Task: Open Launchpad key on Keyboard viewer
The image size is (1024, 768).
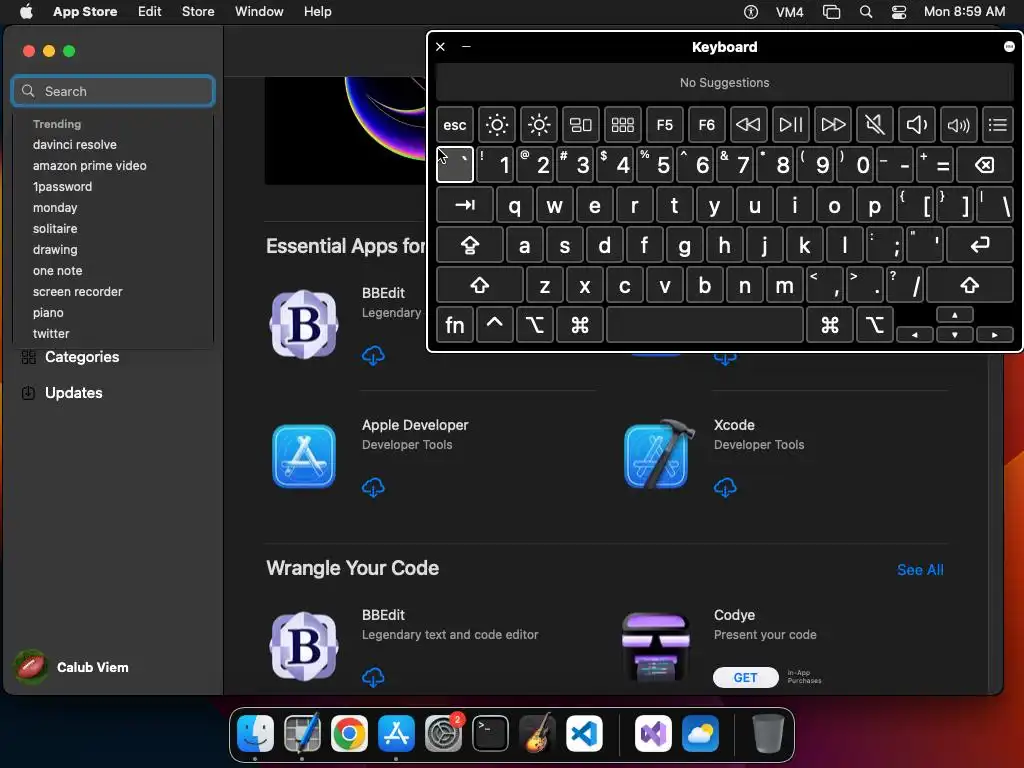Action: point(622,125)
